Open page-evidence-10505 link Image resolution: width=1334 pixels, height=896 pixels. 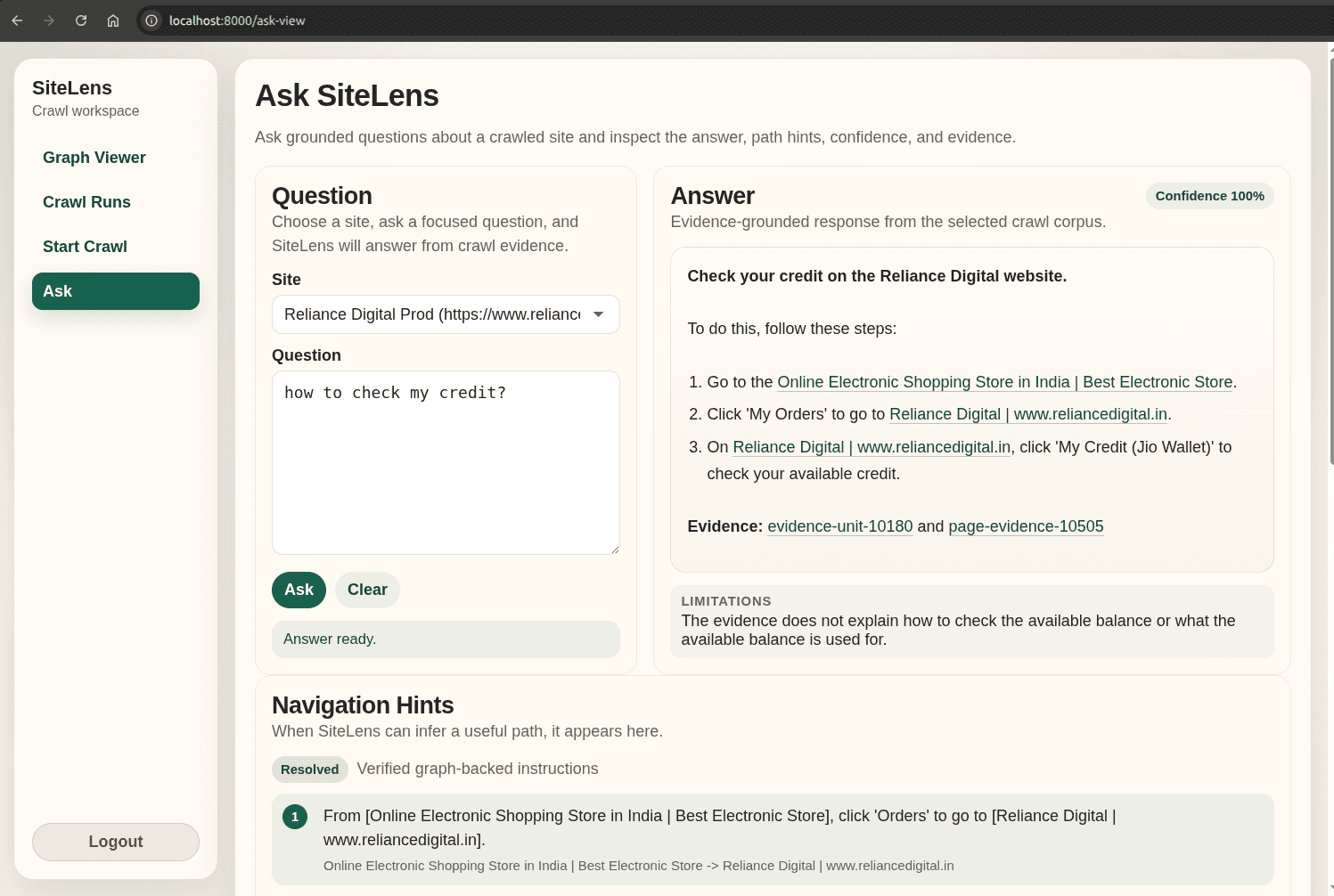coord(1026,526)
